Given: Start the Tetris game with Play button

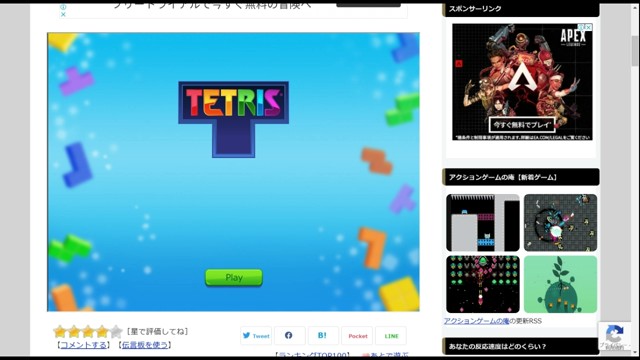Looking at the screenshot, I should pos(233,278).
